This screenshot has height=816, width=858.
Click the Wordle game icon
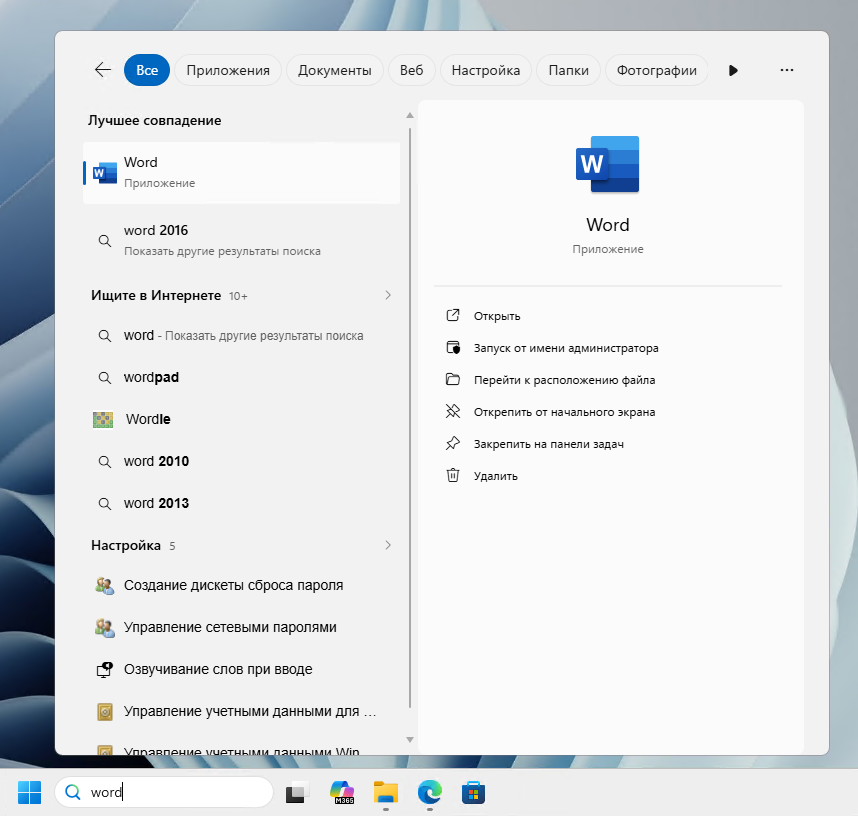103,419
